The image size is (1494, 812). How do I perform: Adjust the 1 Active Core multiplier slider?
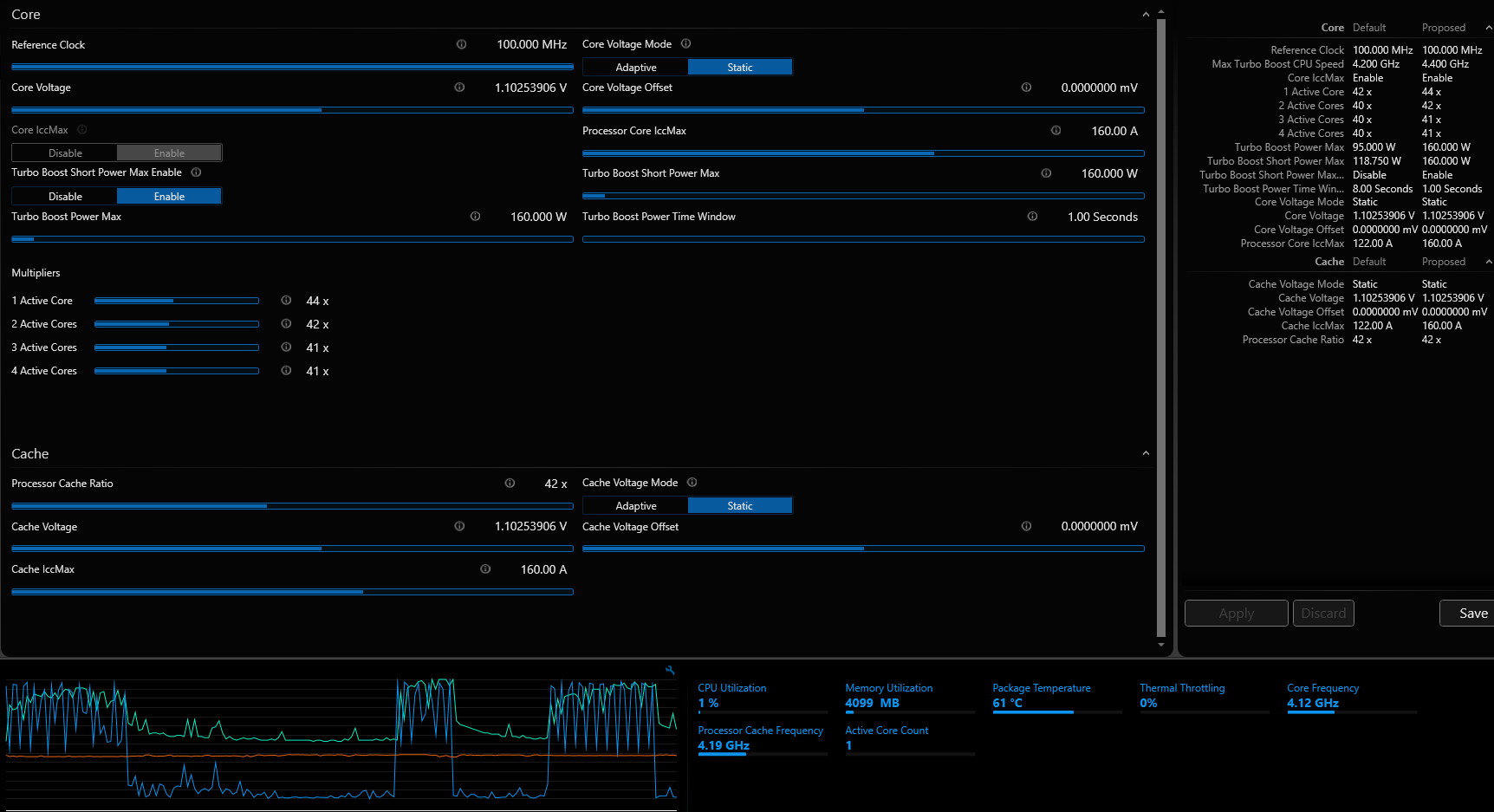point(177,301)
